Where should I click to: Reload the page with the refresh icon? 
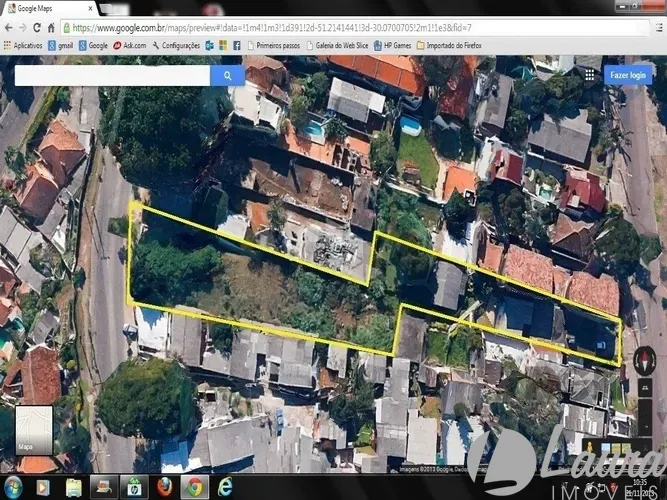(37, 28)
